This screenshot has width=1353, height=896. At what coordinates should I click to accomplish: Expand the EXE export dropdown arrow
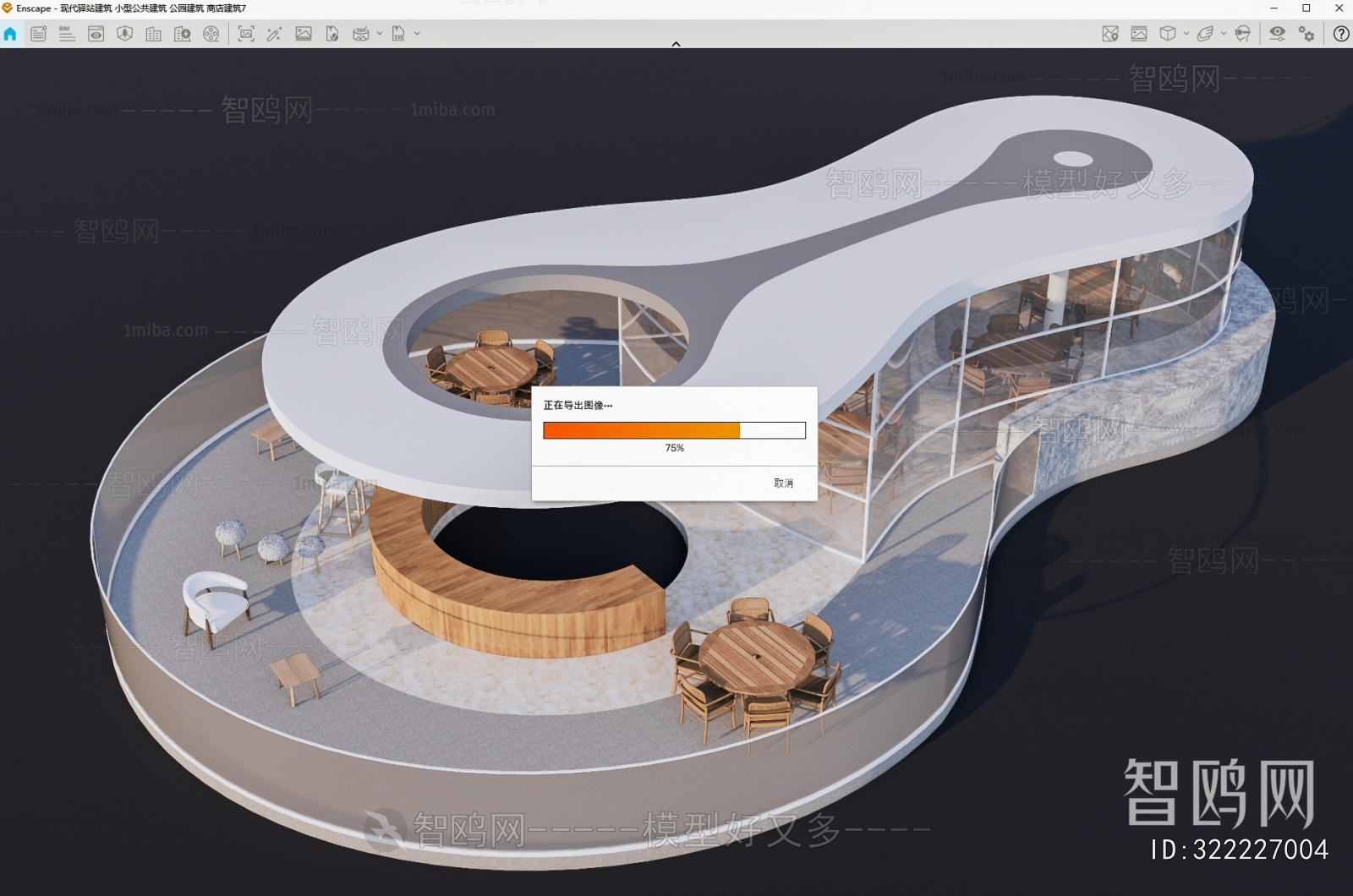[417, 34]
